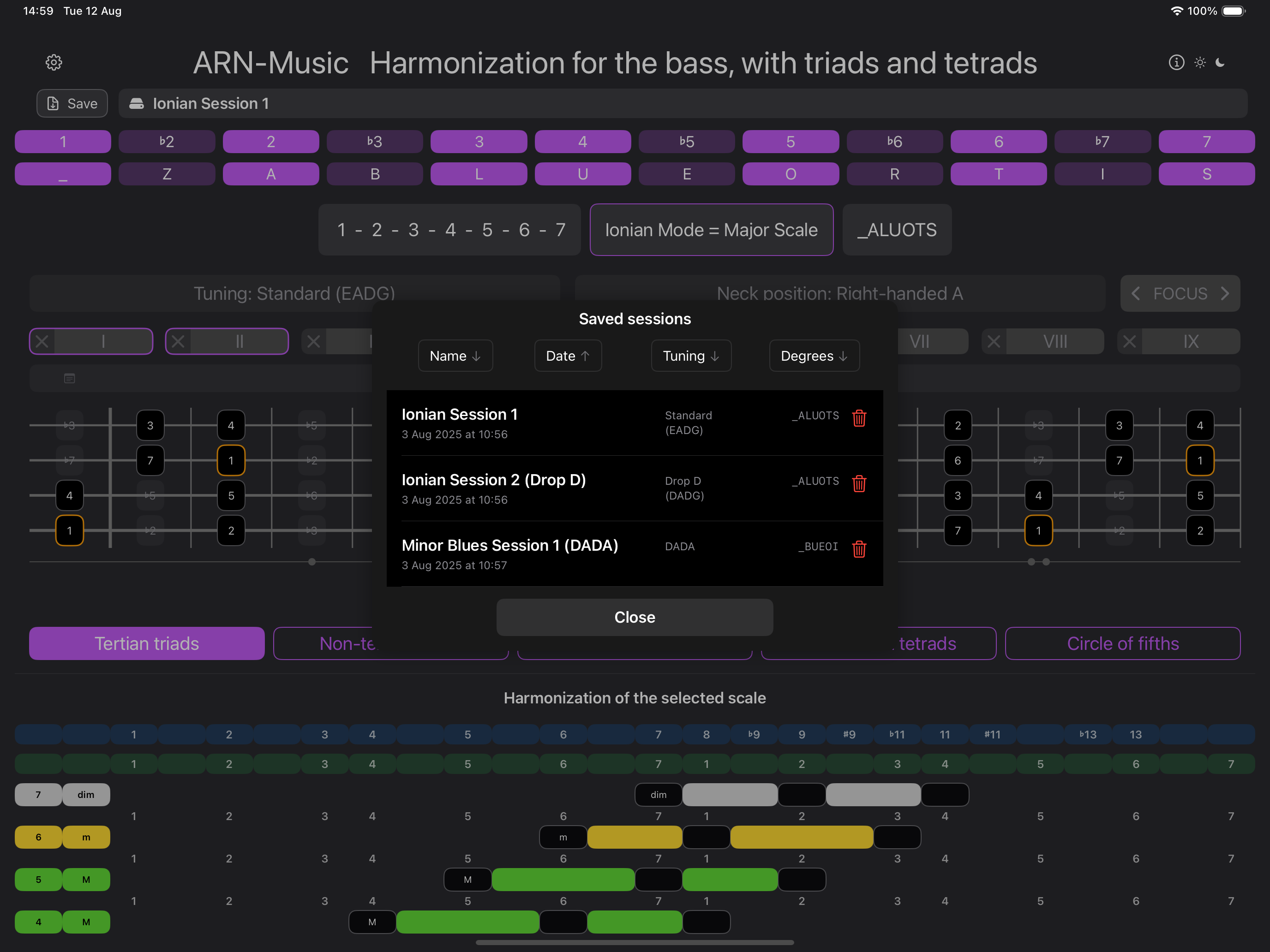Select position VIII tab

click(x=1054, y=341)
